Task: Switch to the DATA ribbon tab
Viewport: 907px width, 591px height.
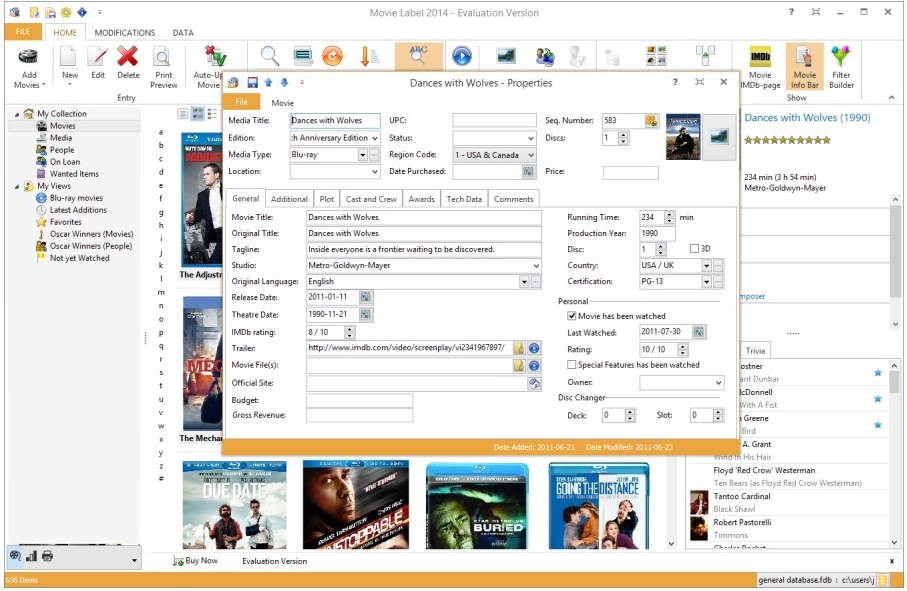Action: 183,33
